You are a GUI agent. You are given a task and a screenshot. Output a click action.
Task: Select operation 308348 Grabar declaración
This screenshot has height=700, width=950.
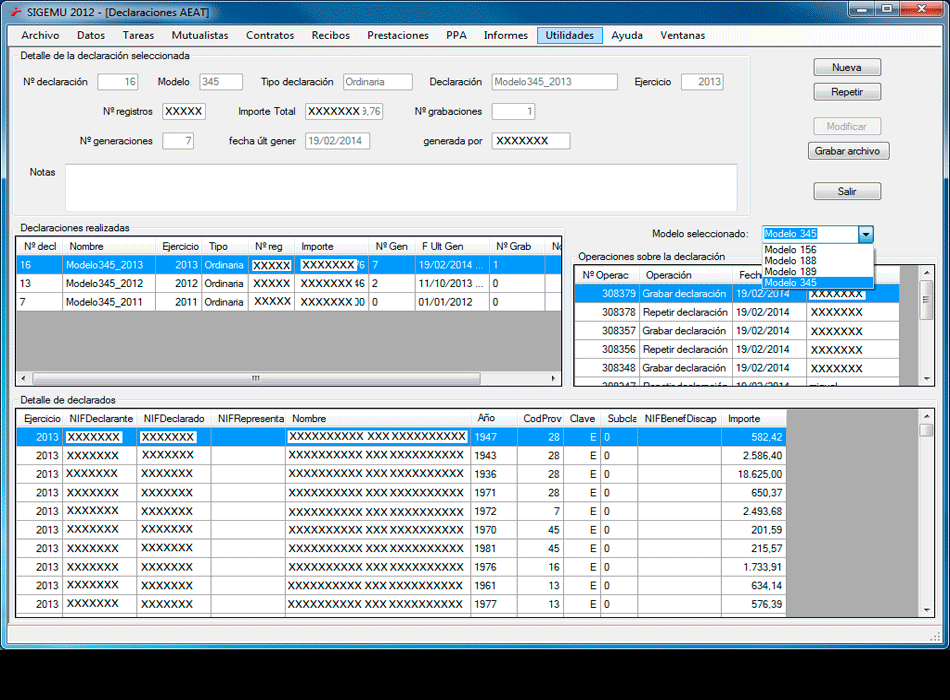737,368
